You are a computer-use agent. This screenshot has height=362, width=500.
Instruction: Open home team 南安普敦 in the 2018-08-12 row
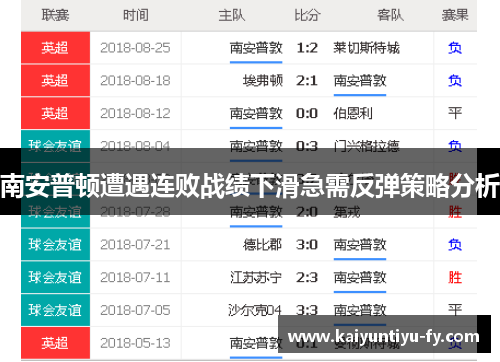(x=256, y=113)
